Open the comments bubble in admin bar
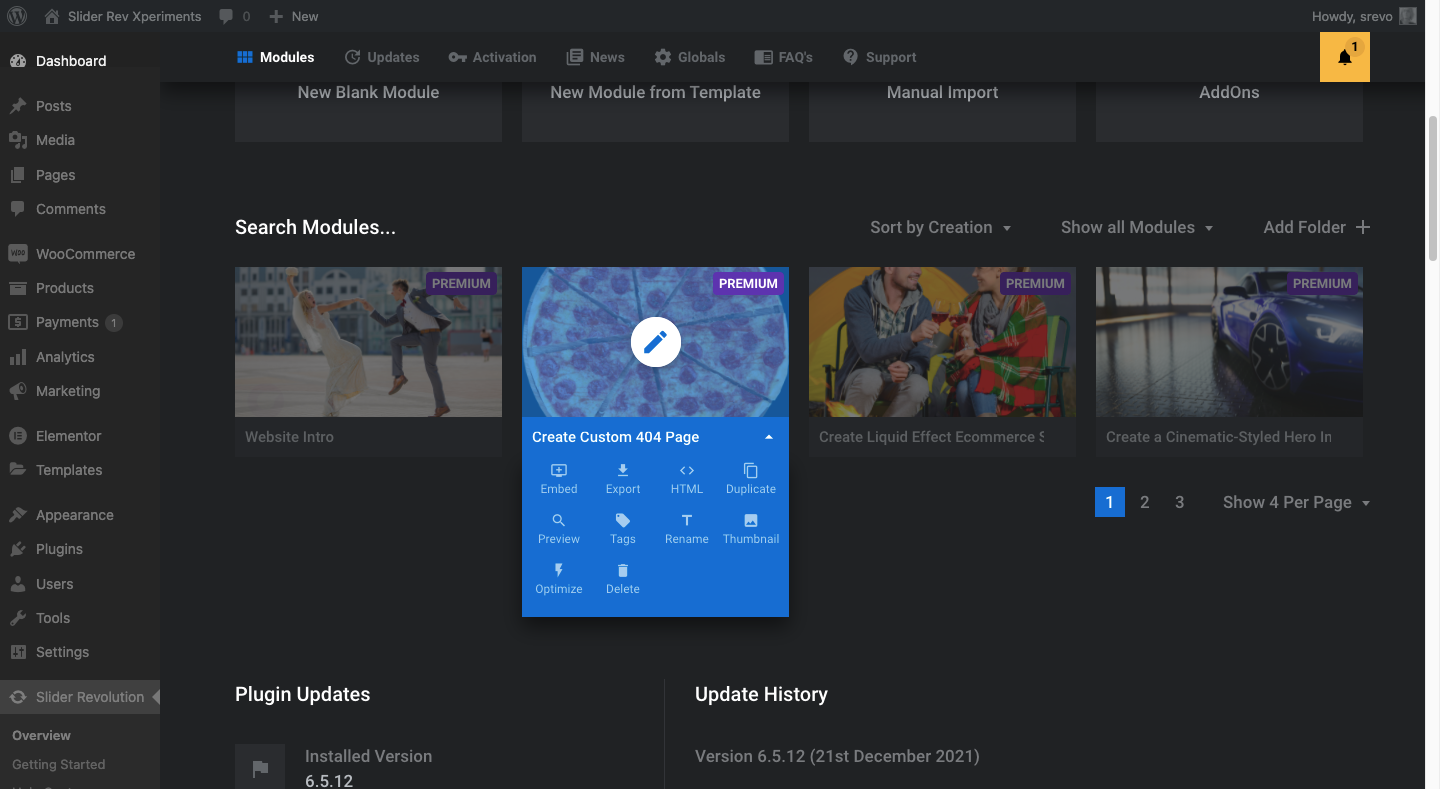 [234, 16]
